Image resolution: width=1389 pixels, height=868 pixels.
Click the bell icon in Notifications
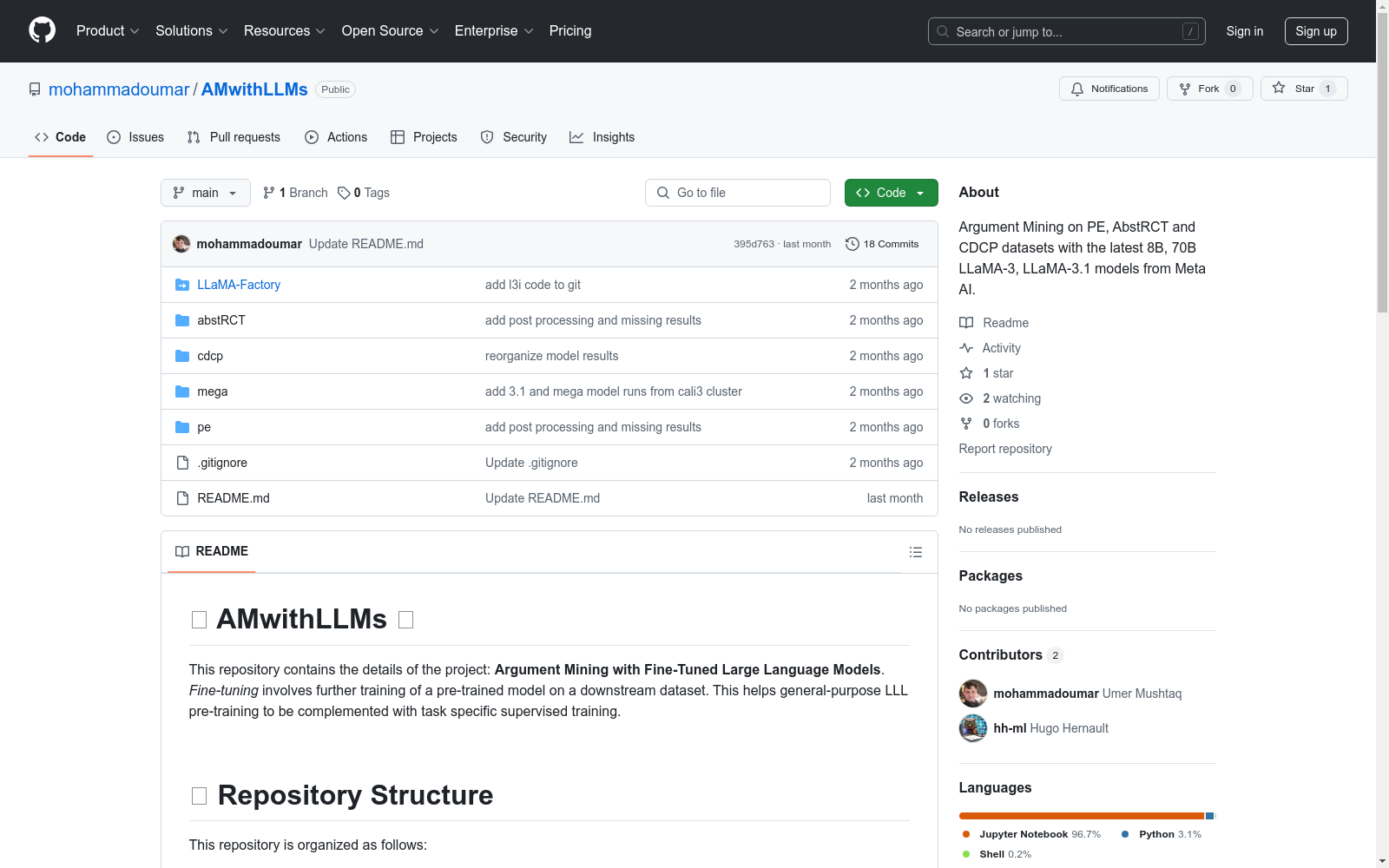coord(1077,89)
